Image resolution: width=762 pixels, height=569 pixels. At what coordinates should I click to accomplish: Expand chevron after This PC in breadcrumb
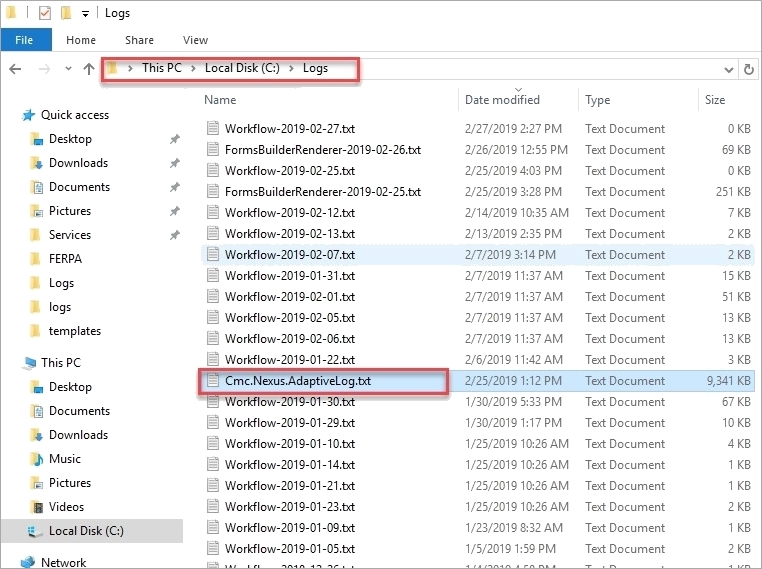193,69
